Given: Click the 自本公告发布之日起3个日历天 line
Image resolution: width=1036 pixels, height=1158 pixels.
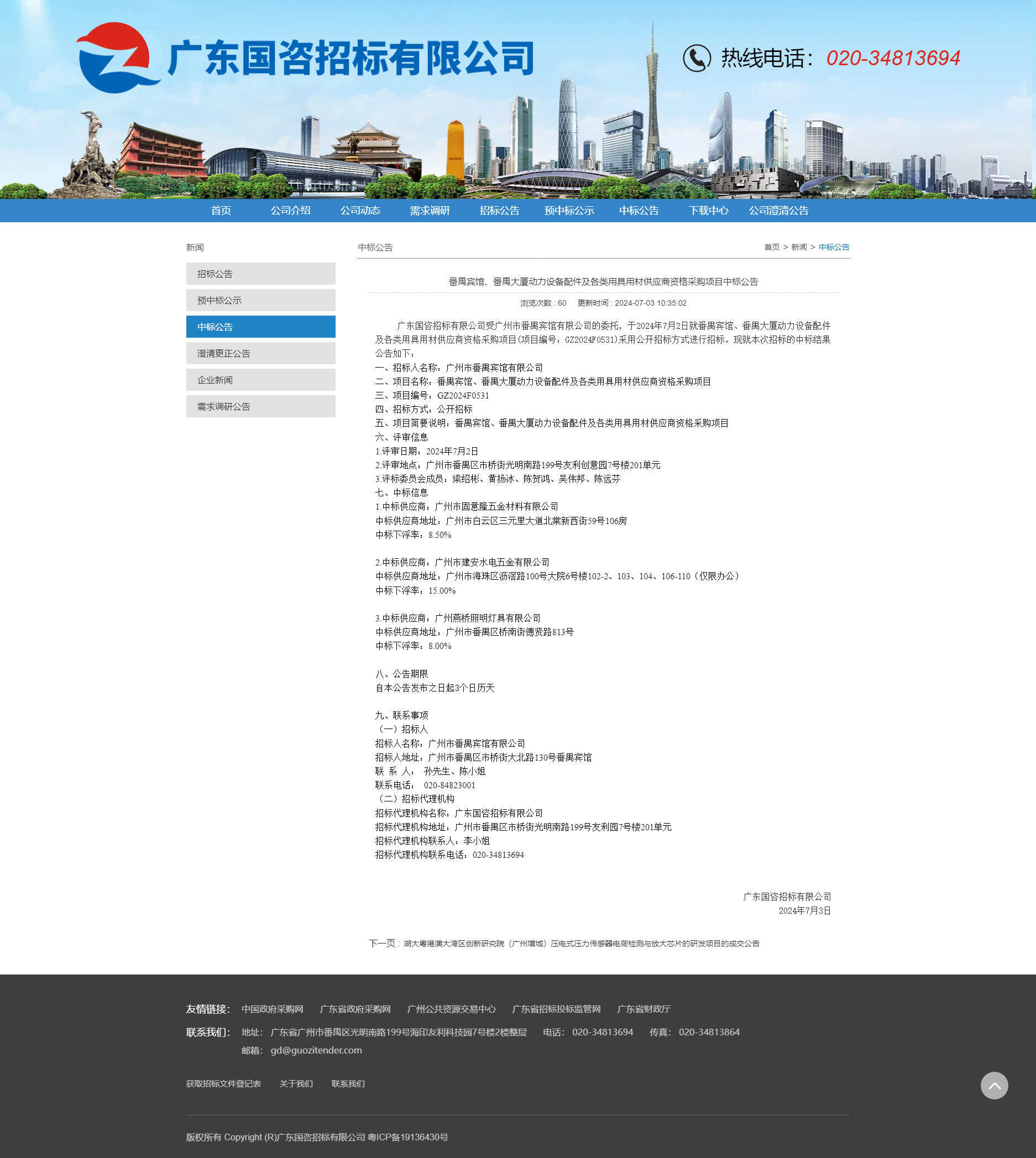Looking at the screenshot, I should (435, 688).
